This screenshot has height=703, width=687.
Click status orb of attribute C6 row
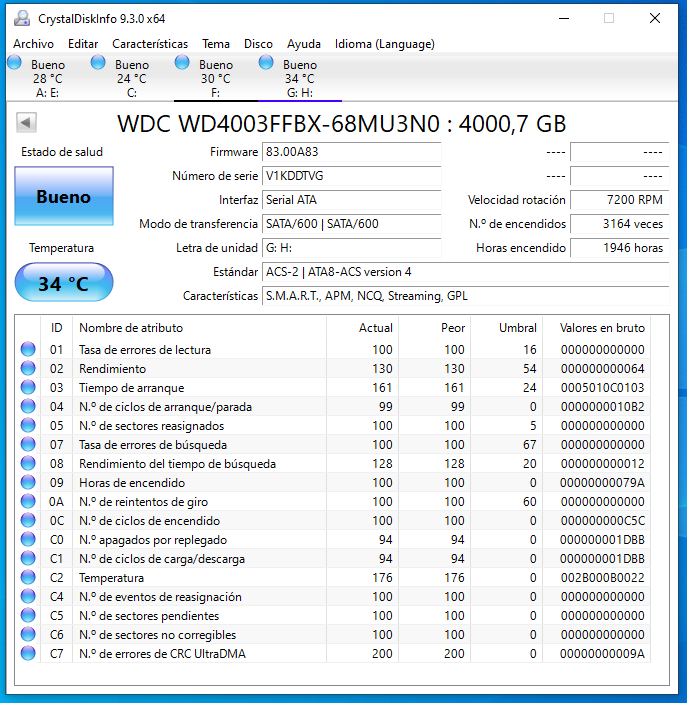click(28, 634)
